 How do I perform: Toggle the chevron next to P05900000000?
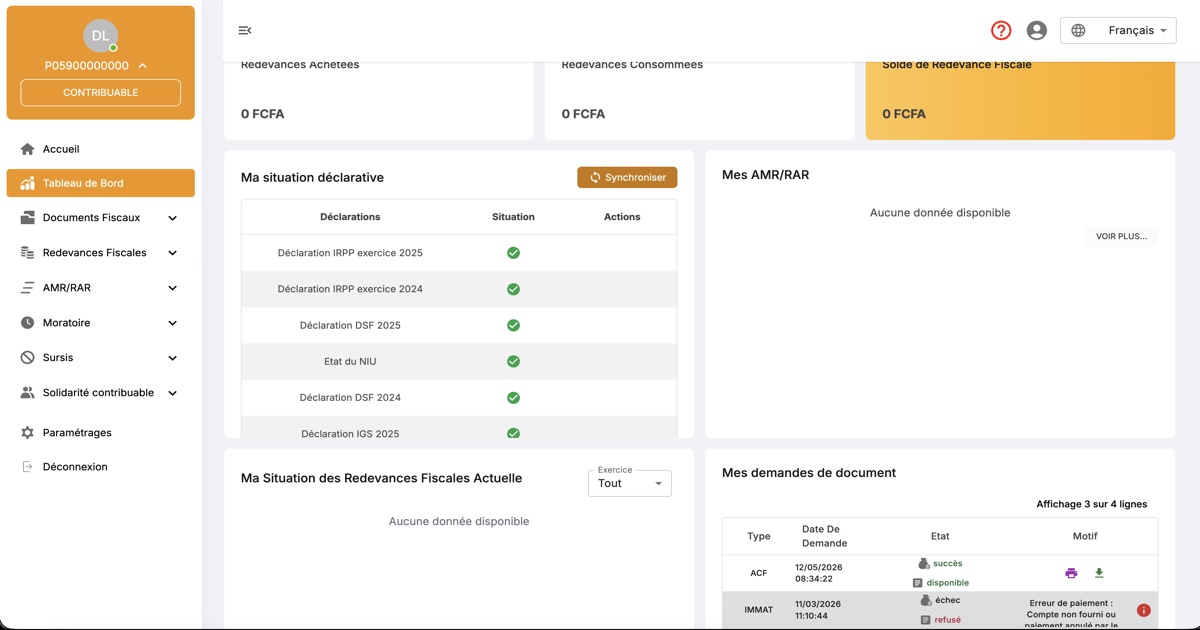coord(142,66)
